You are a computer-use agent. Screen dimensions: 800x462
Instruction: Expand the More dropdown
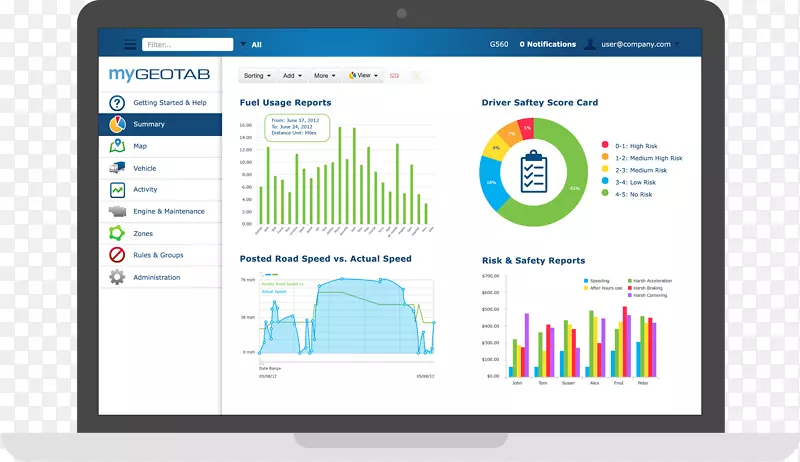click(x=324, y=76)
